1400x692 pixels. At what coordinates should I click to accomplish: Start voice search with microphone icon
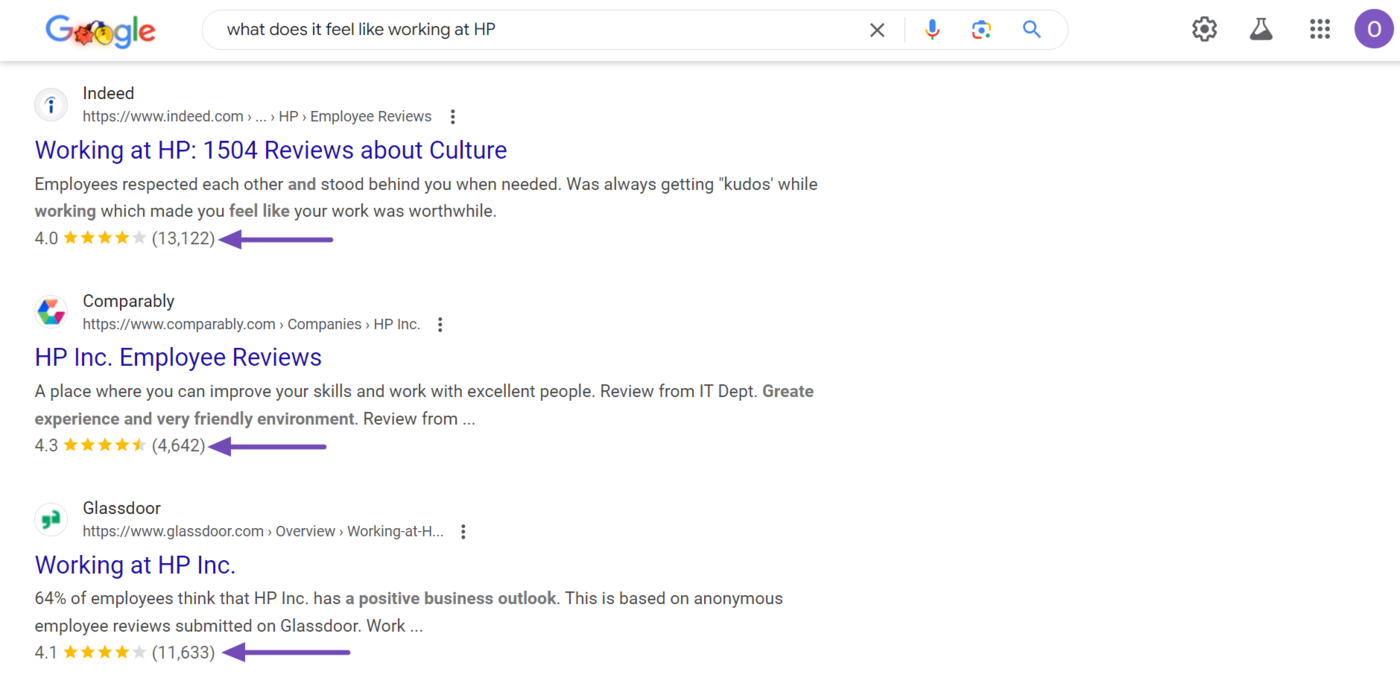(x=932, y=30)
